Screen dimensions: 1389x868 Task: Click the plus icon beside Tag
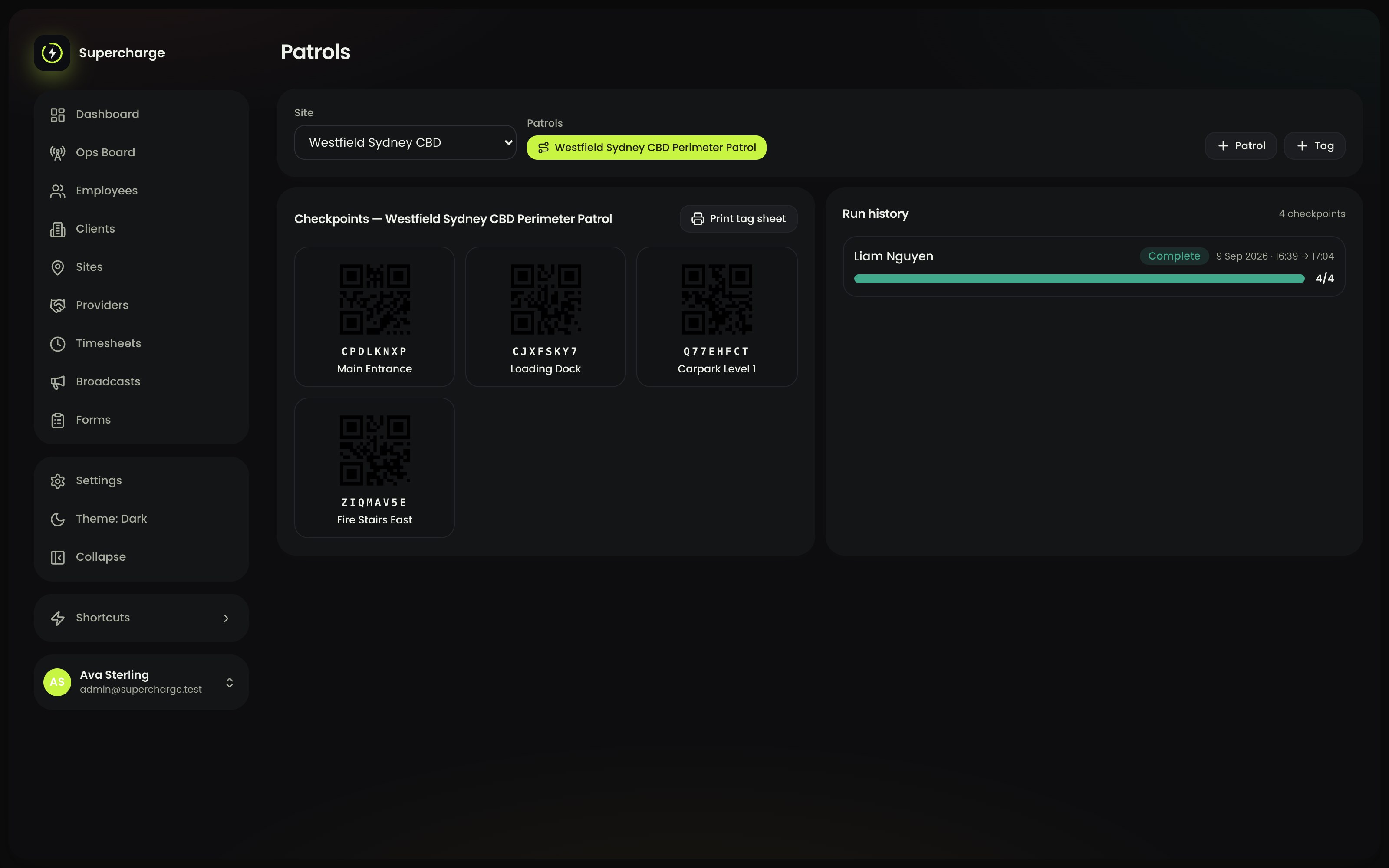[1302, 146]
